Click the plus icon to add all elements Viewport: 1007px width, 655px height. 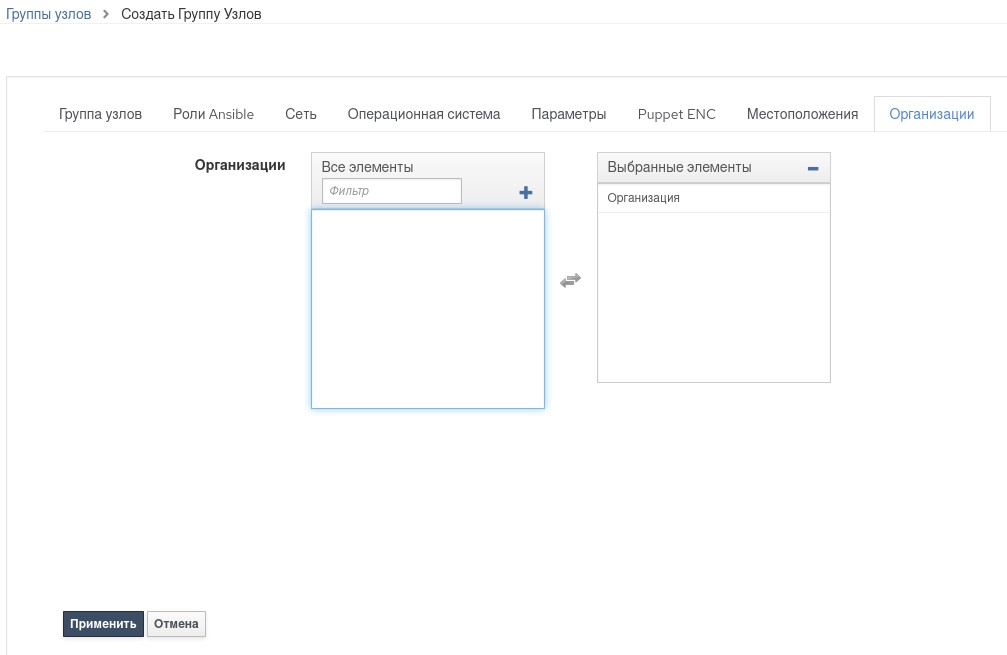click(x=526, y=193)
